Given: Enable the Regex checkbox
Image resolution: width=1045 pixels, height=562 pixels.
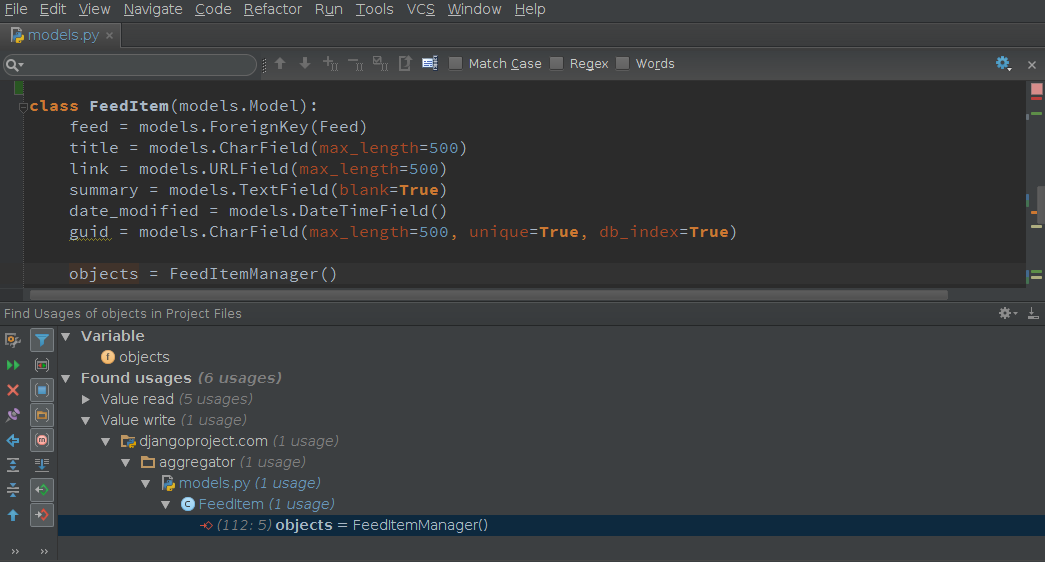Looking at the screenshot, I should (556, 63).
